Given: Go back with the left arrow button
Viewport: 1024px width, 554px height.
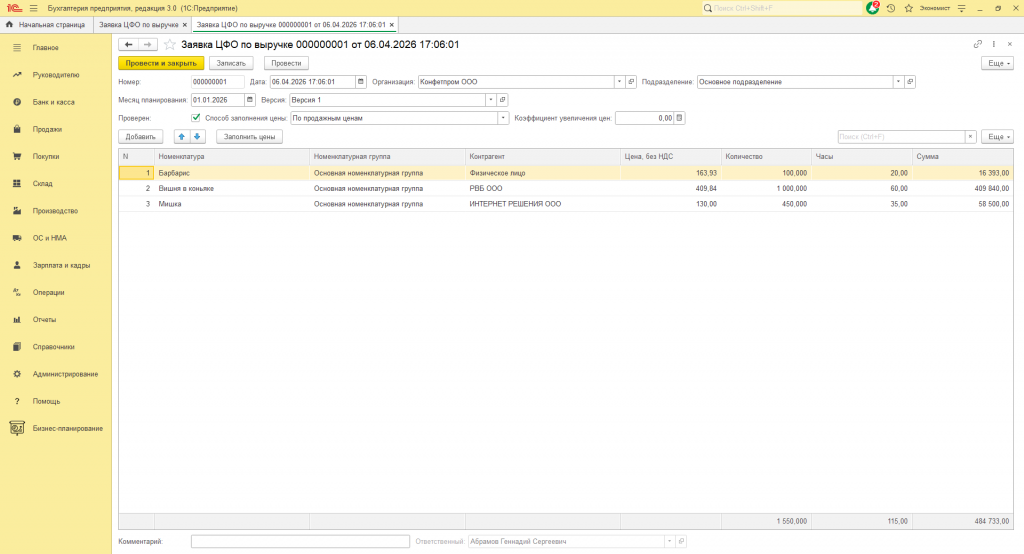Looking at the screenshot, I should [129, 44].
